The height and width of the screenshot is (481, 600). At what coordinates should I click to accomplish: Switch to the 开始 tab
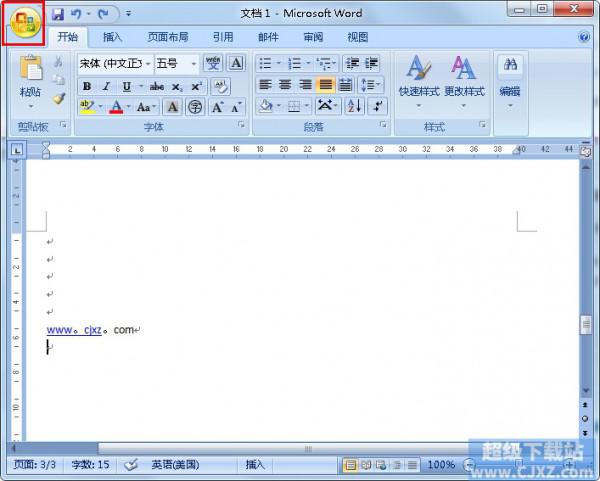68,38
